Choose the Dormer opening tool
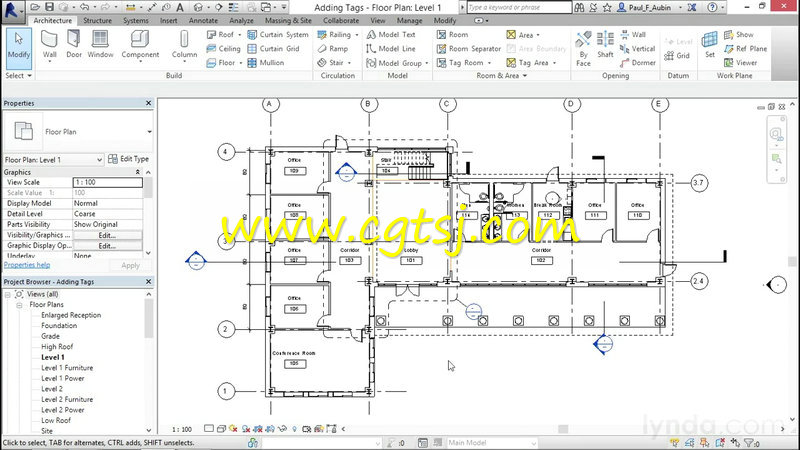The width and height of the screenshot is (800, 450). (x=638, y=63)
